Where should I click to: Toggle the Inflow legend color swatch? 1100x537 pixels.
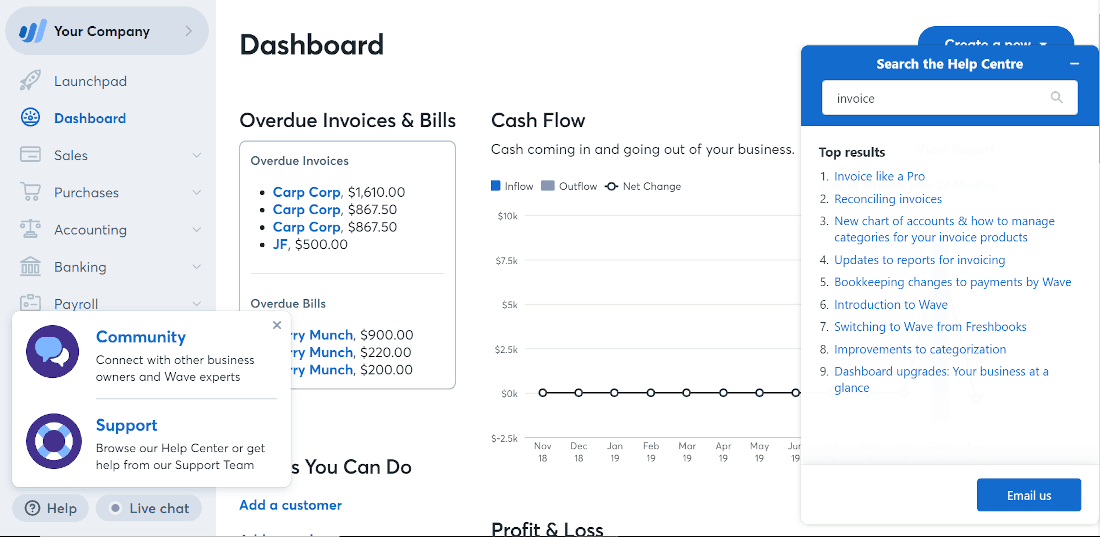(495, 186)
